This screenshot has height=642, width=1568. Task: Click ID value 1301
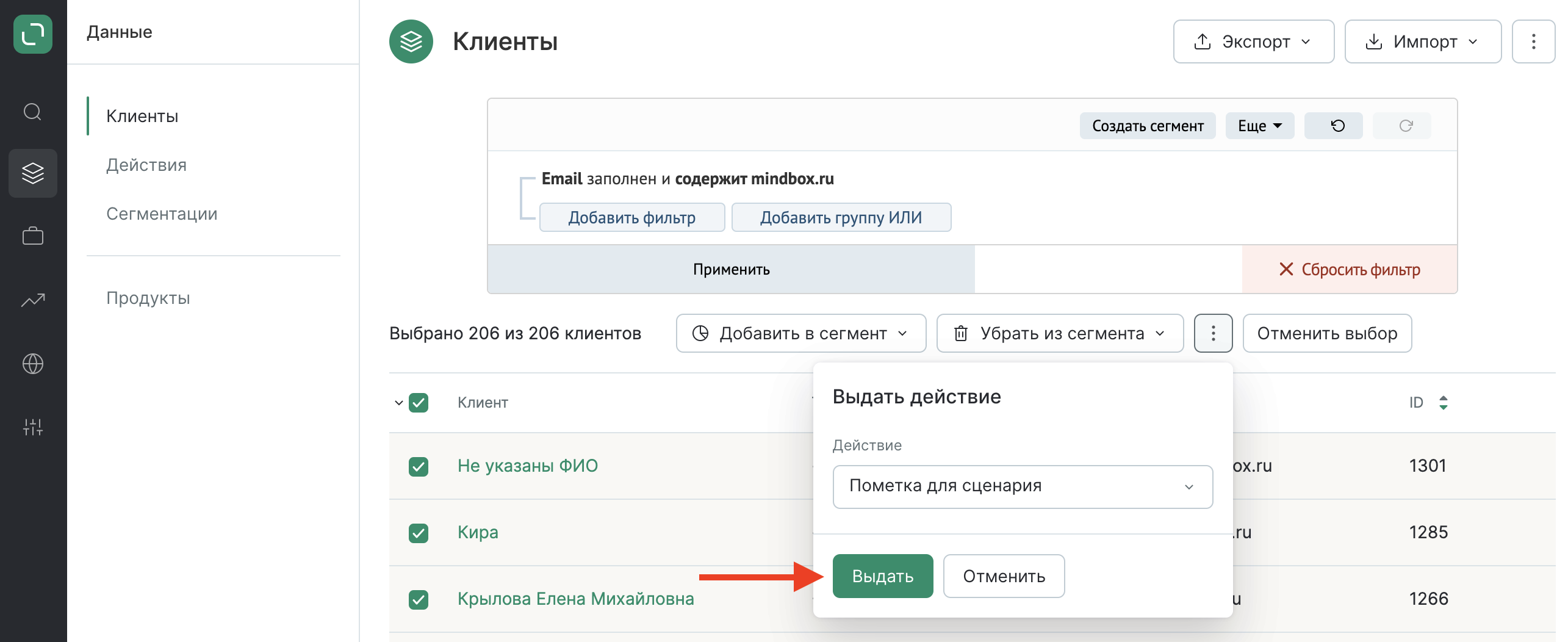click(x=1428, y=466)
